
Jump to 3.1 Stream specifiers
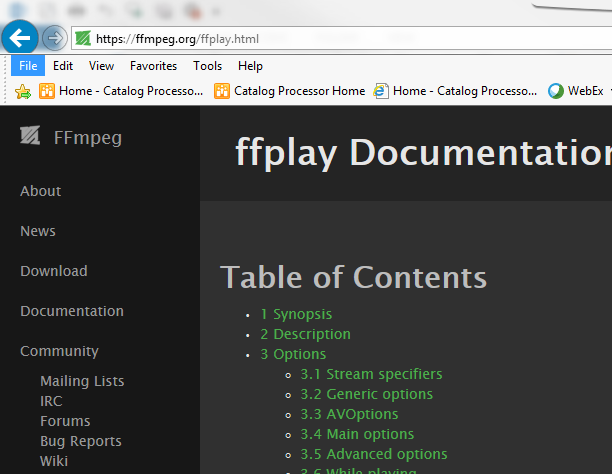pos(371,374)
